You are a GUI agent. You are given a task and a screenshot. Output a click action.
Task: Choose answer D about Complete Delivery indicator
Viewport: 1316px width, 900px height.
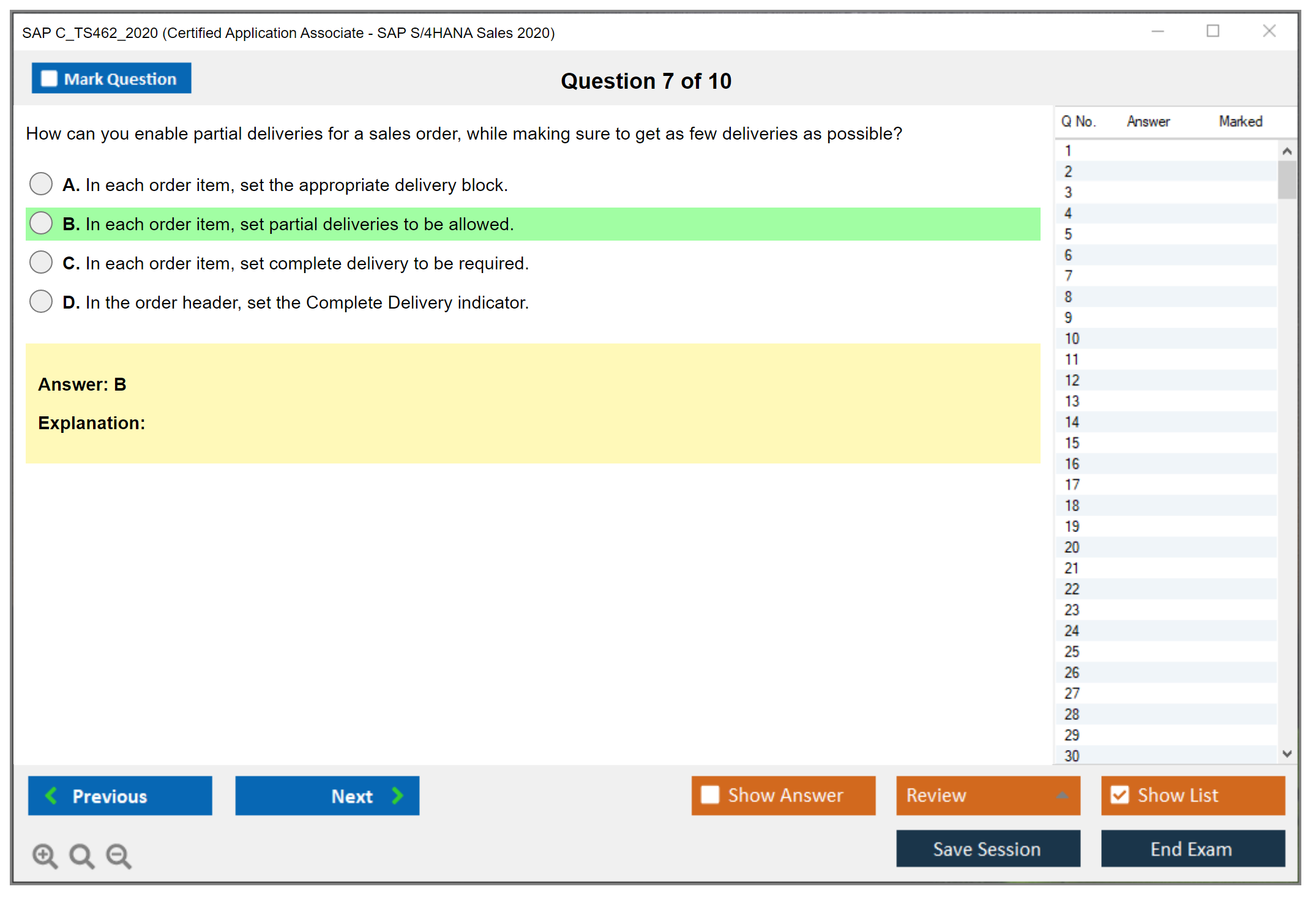coord(41,301)
